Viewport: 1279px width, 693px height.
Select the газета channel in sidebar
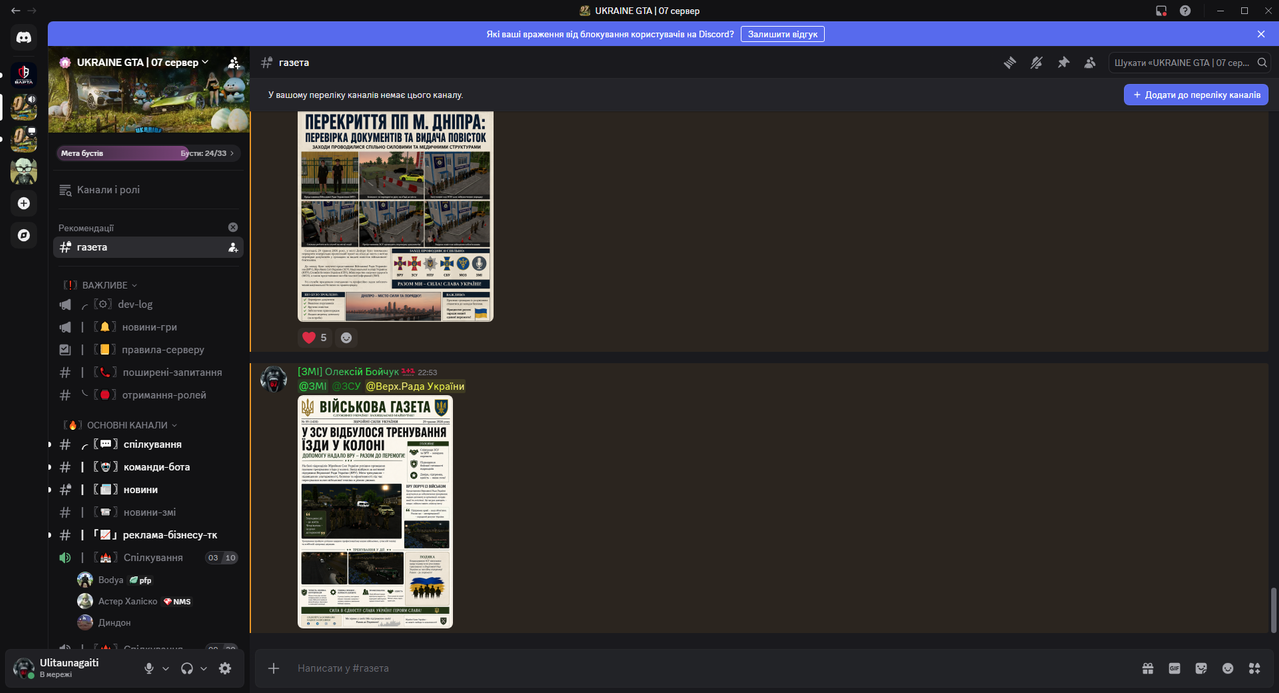(148, 247)
